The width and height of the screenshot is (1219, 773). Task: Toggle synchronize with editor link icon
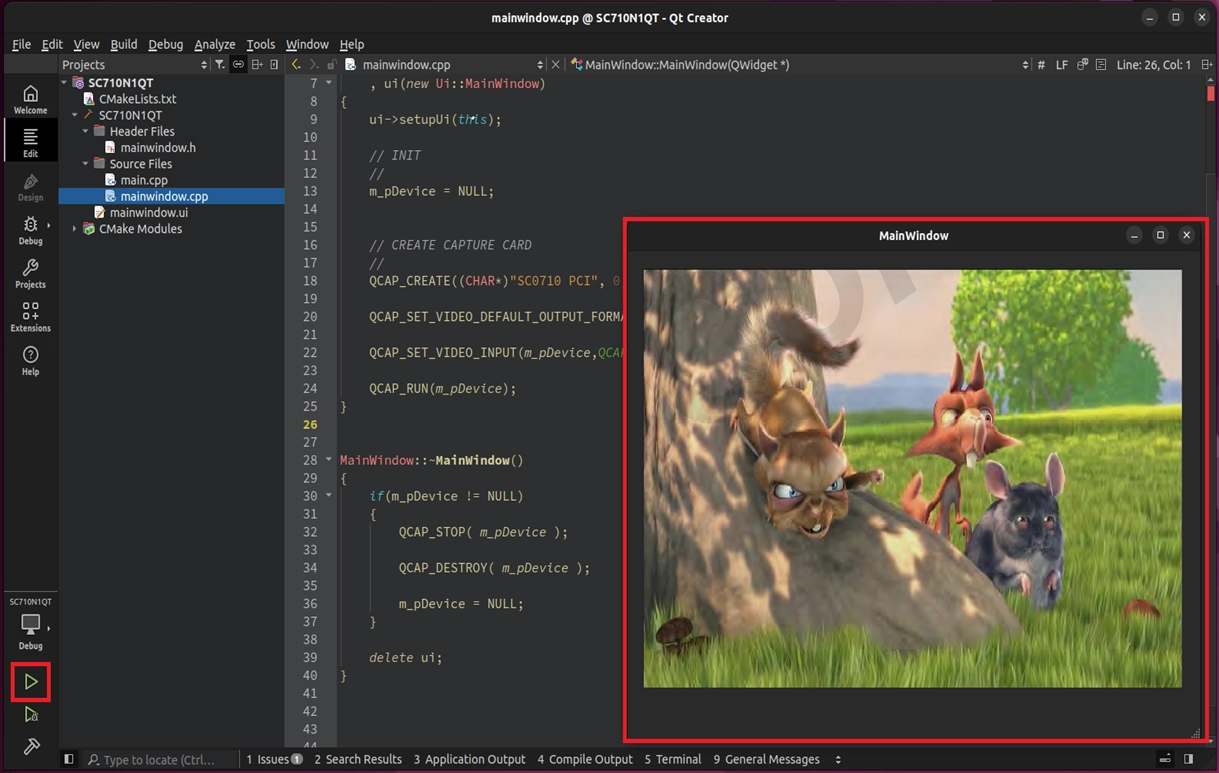[x=238, y=65]
